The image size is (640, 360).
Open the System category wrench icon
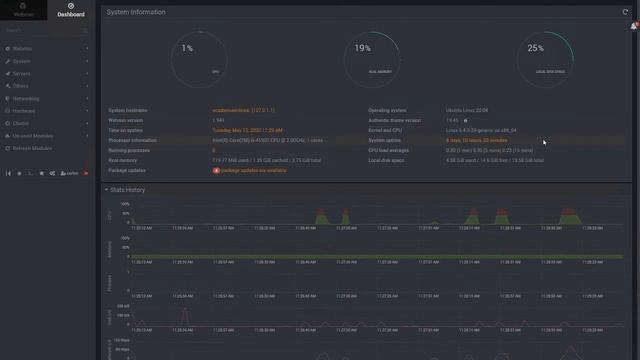[x=7, y=61]
